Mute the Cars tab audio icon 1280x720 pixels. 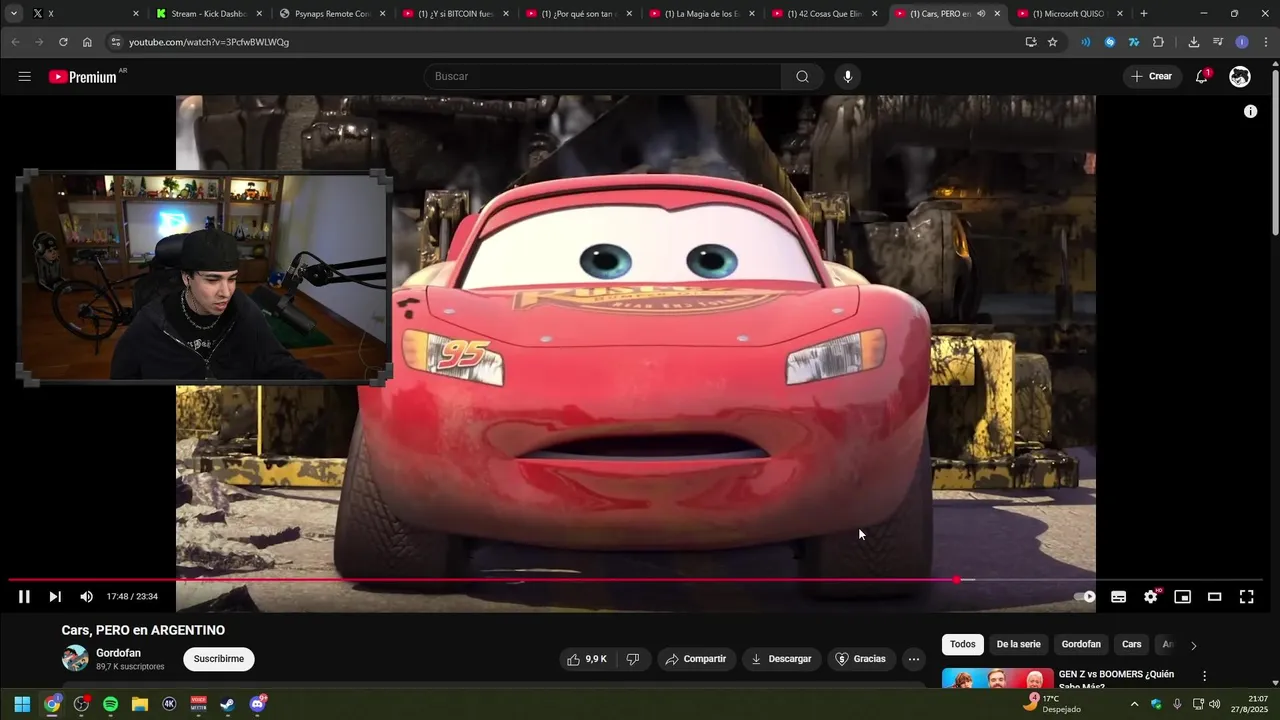tap(980, 13)
